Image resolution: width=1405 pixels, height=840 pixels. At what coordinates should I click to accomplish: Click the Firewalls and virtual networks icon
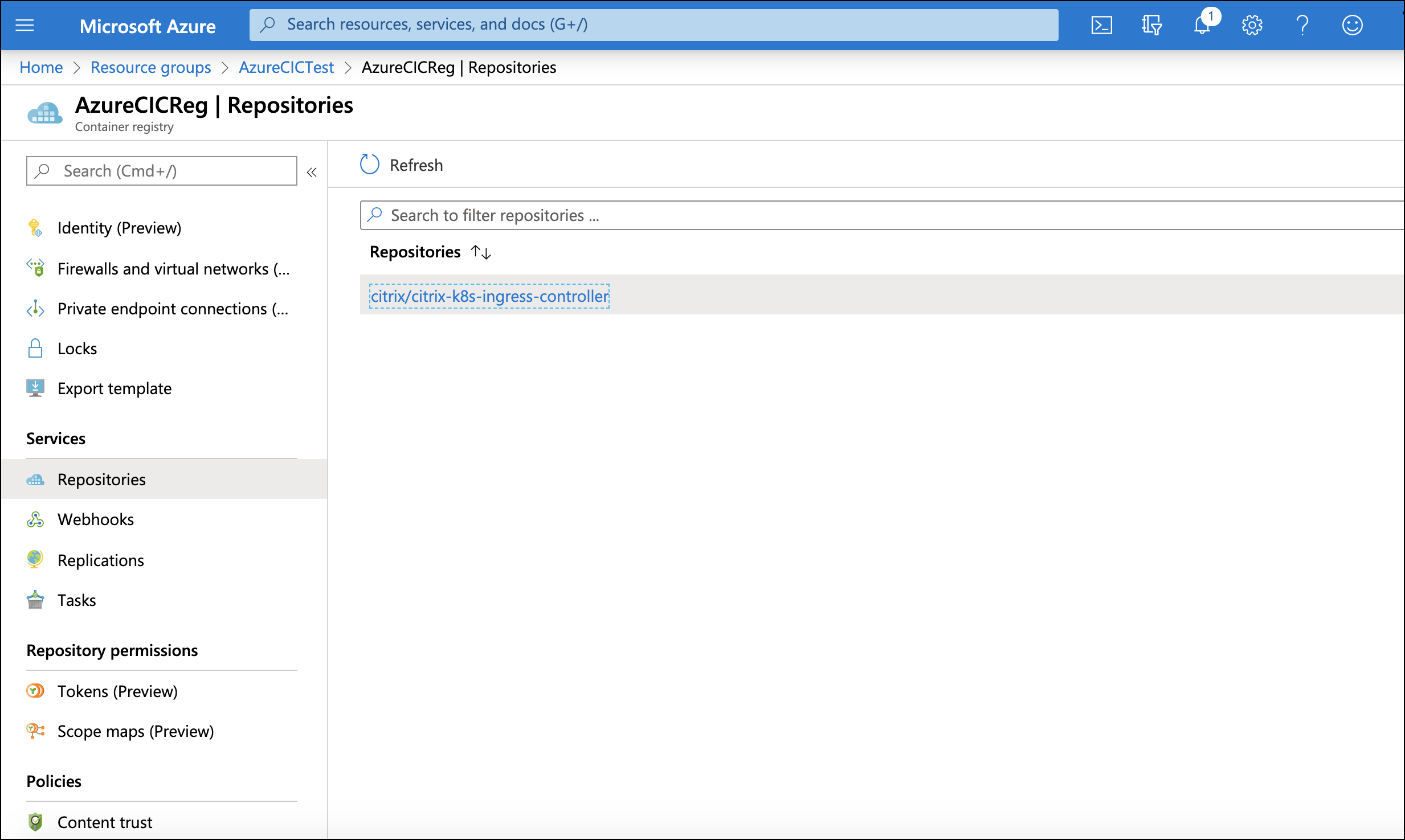[x=35, y=268]
